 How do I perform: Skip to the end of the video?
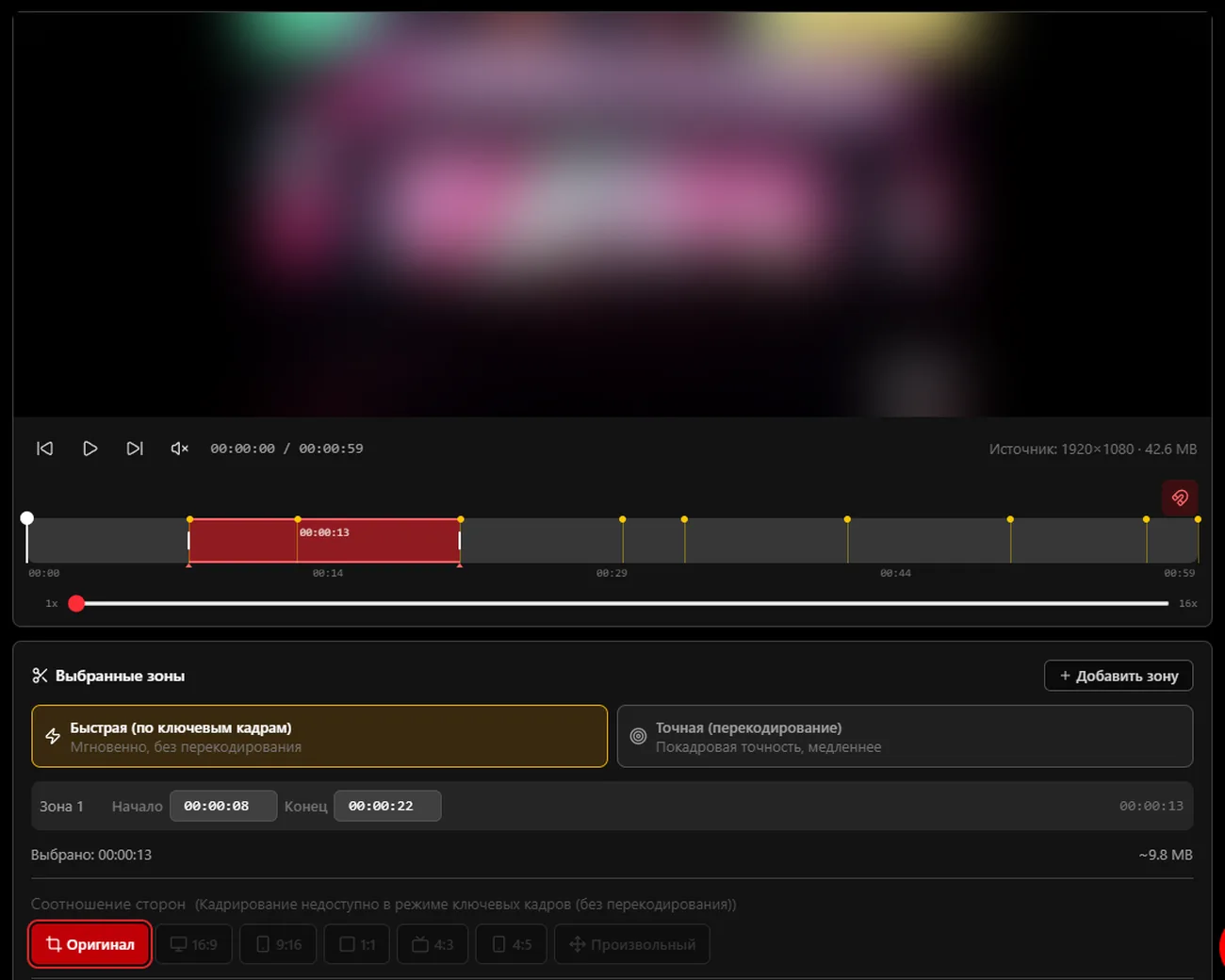135,449
